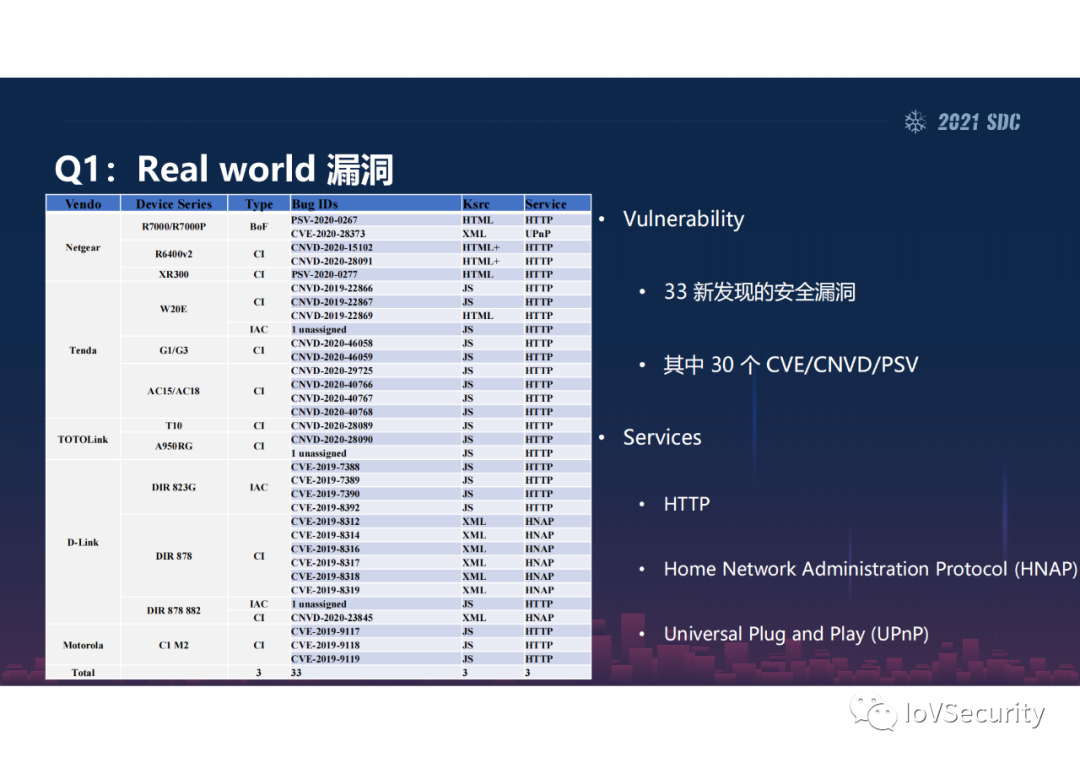Click the 'BoF' type cell
1080x763 pixels.
click(x=259, y=227)
